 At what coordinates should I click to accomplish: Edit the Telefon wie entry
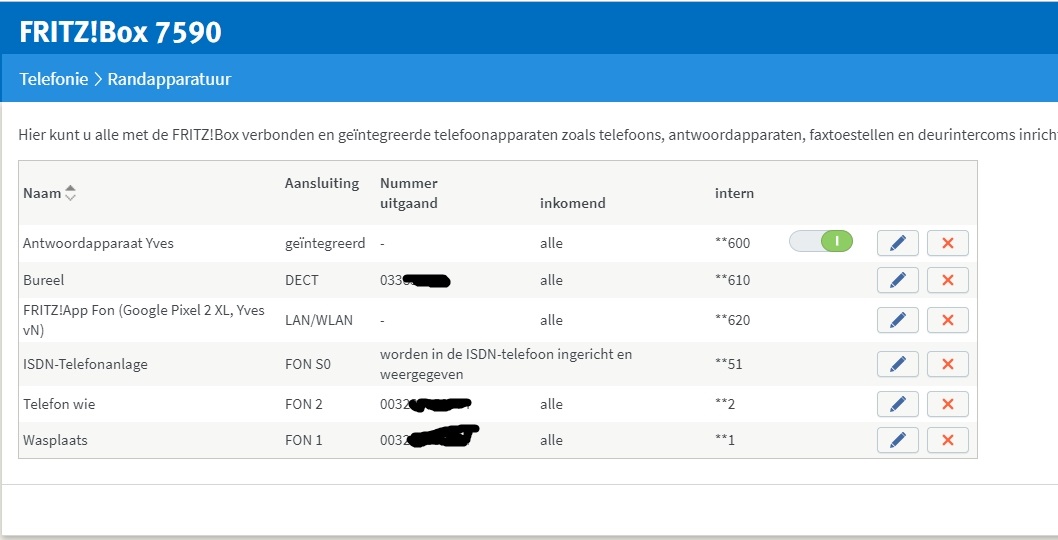pyautogui.click(x=898, y=404)
